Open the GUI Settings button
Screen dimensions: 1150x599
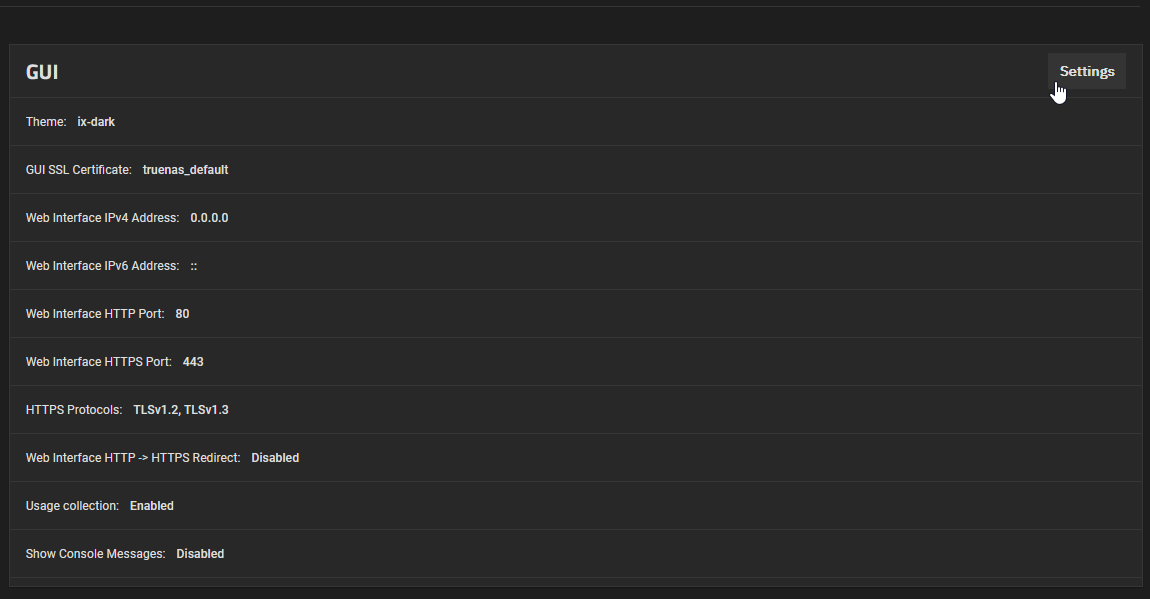pyautogui.click(x=1086, y=72)
